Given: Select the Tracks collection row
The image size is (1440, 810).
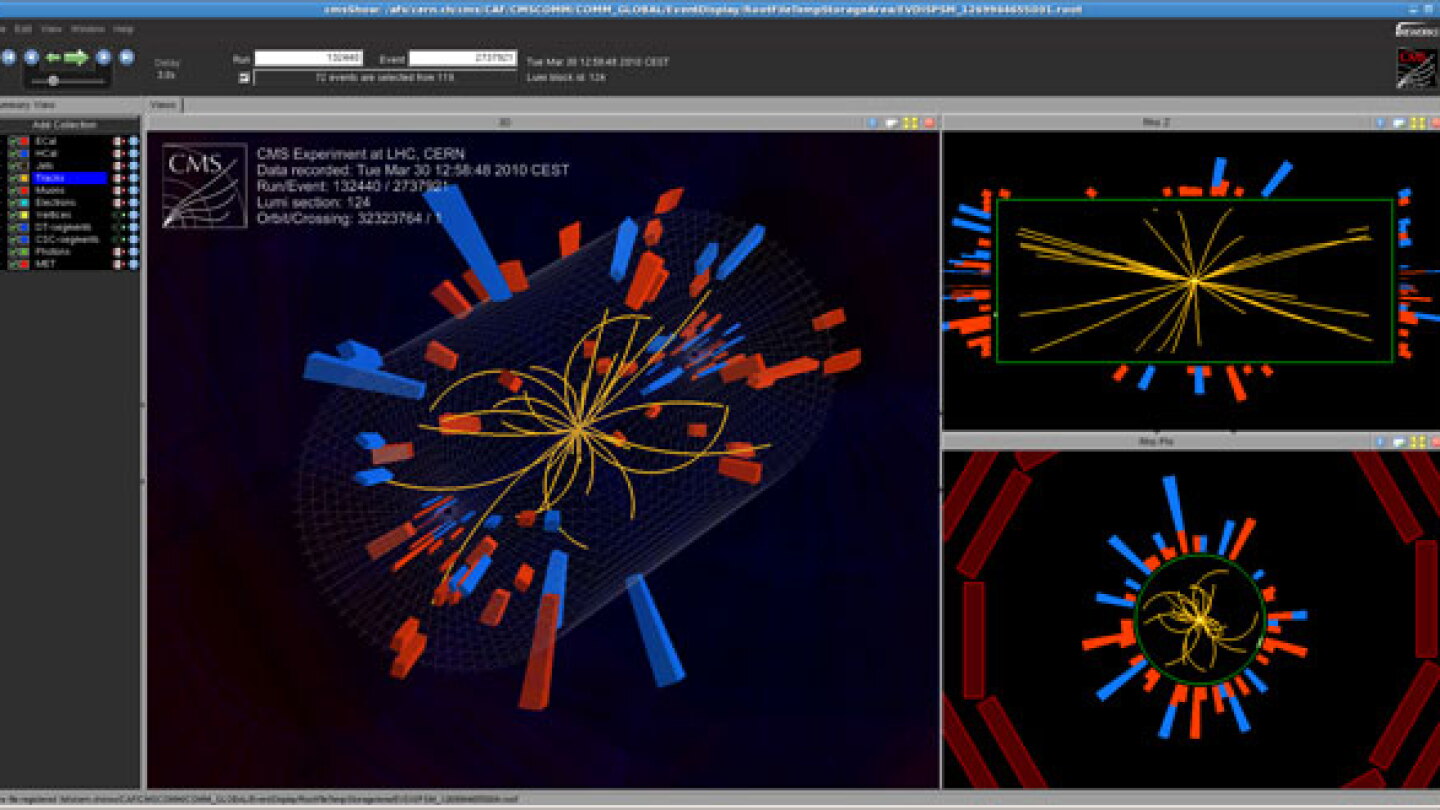Looking at the screenshot, I should tap(70, 178).
